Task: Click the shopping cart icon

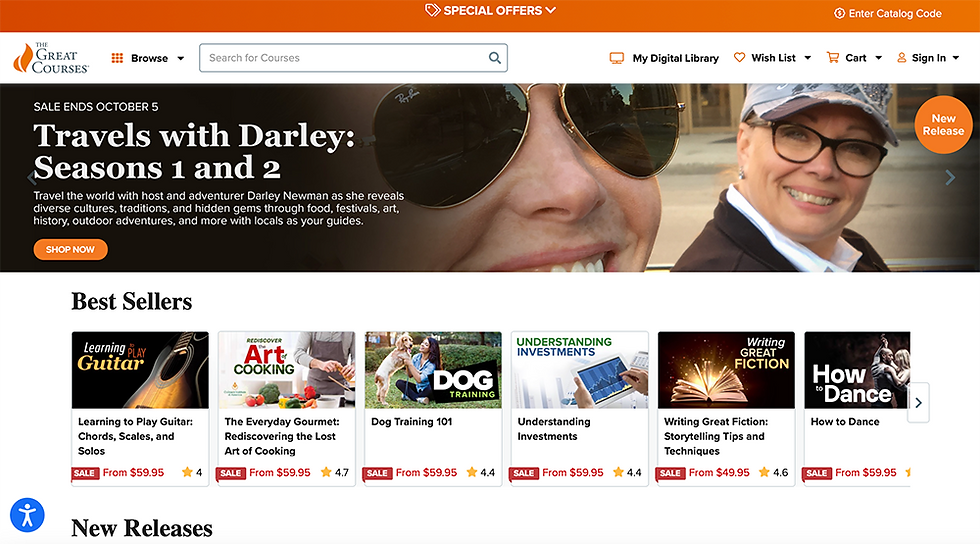Action: point(832,58)
